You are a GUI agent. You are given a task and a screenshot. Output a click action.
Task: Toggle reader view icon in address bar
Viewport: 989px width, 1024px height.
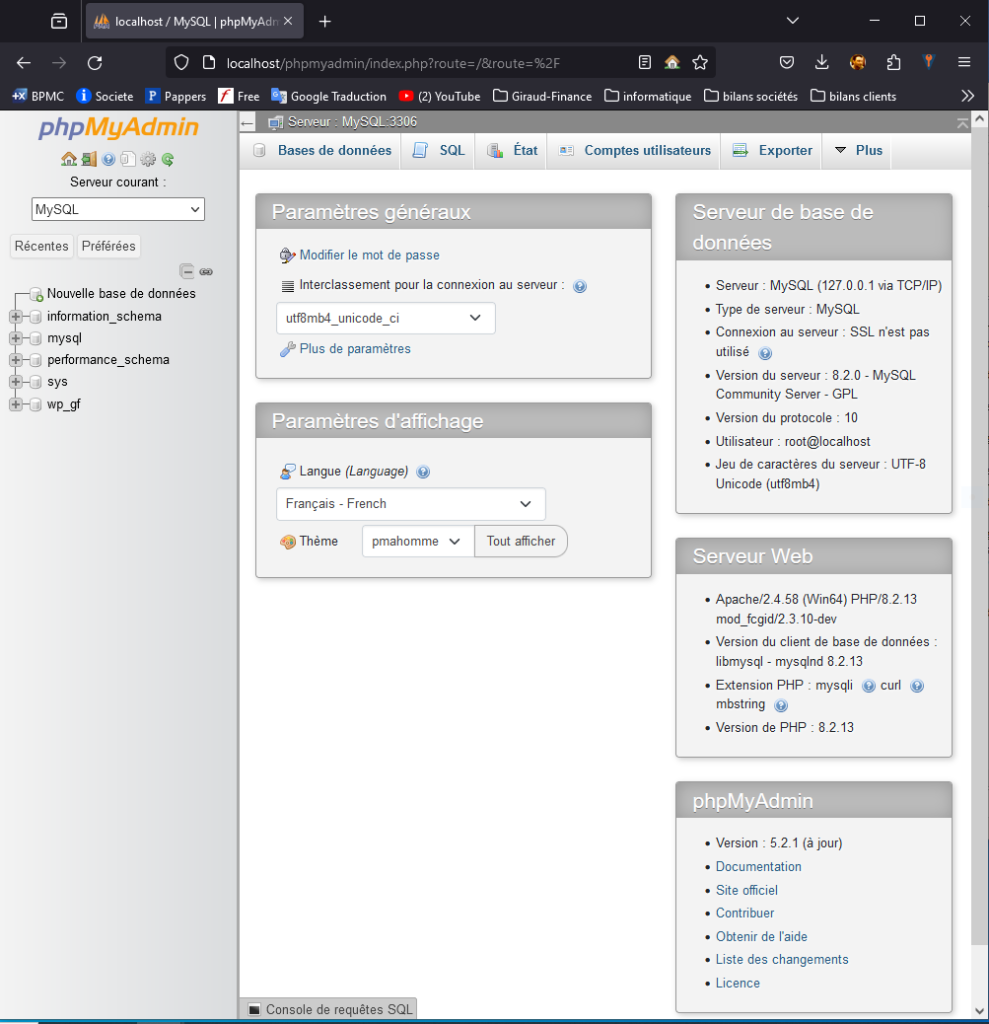pyautogui.click(x=645, y=63)
